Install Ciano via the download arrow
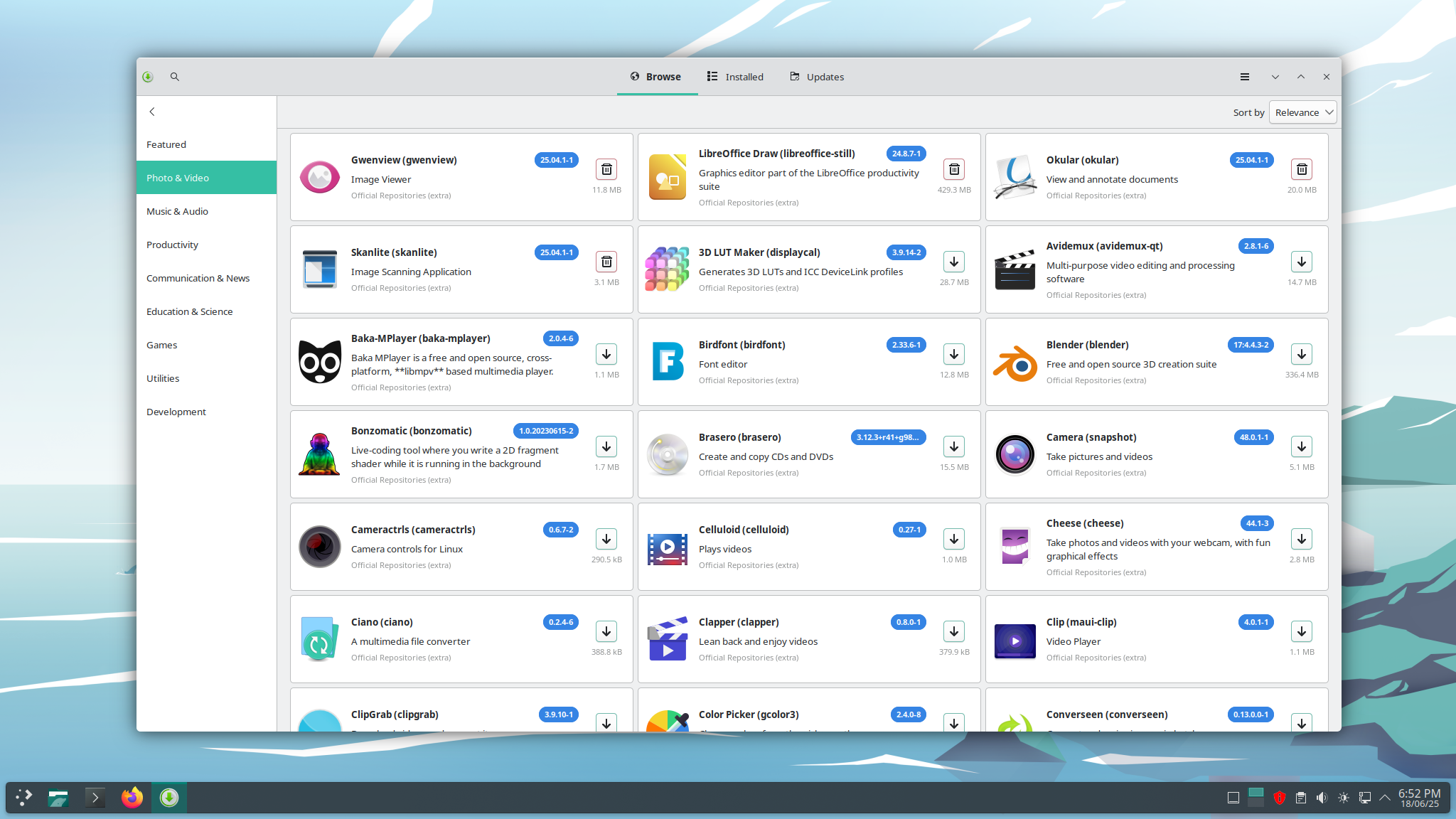This screenshot has height=819, width=1456. tap(606, 631)
